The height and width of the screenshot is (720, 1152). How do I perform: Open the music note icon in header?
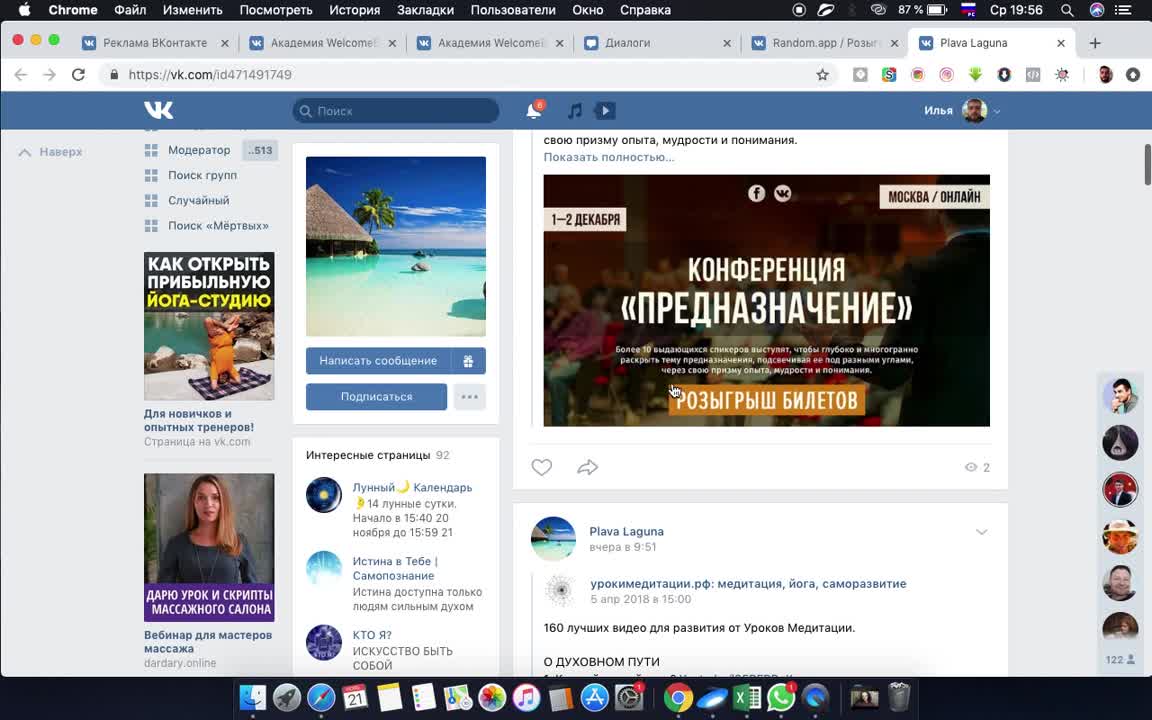[575, 110]
